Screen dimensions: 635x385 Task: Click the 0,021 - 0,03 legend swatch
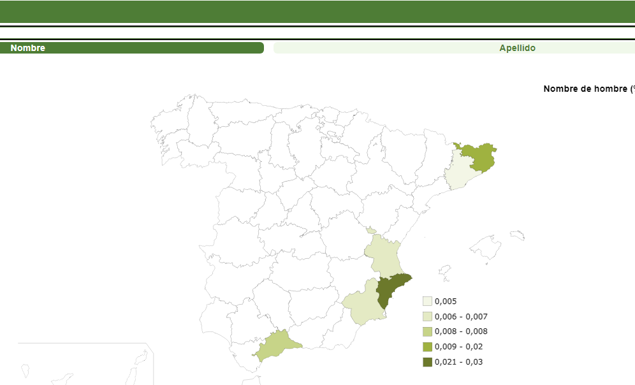[x=427, y=362]
